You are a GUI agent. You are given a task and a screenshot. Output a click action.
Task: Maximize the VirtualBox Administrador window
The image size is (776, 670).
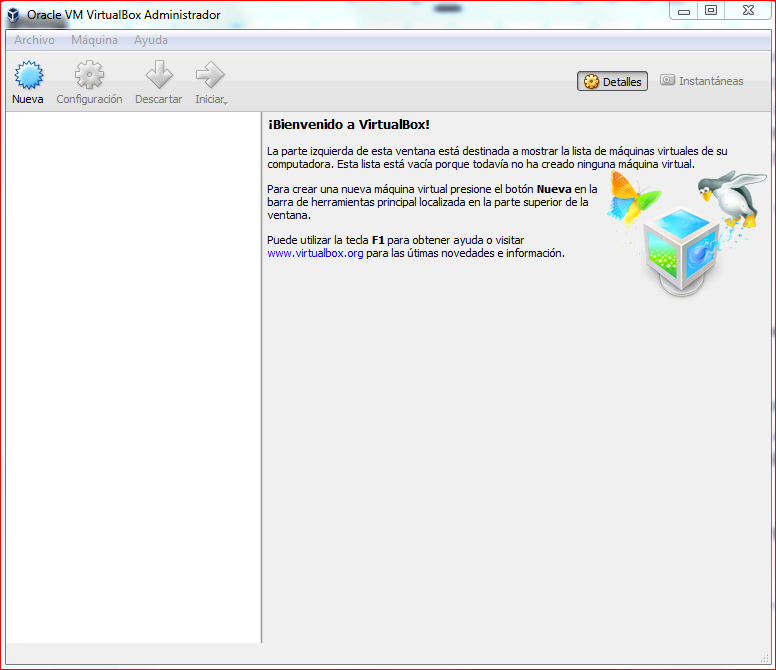[711, 11]
